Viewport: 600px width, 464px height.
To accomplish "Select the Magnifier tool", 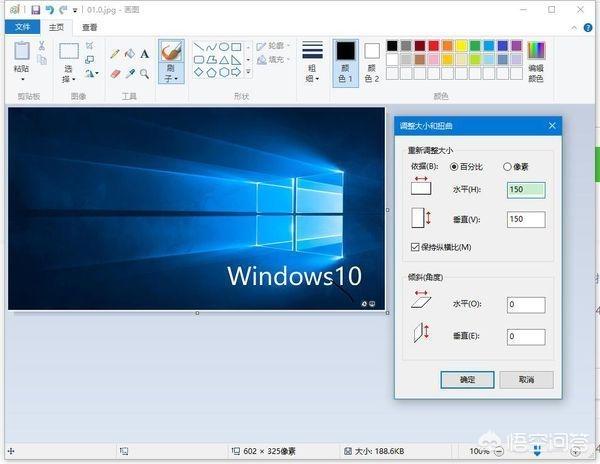I will [x=145, y=73].
